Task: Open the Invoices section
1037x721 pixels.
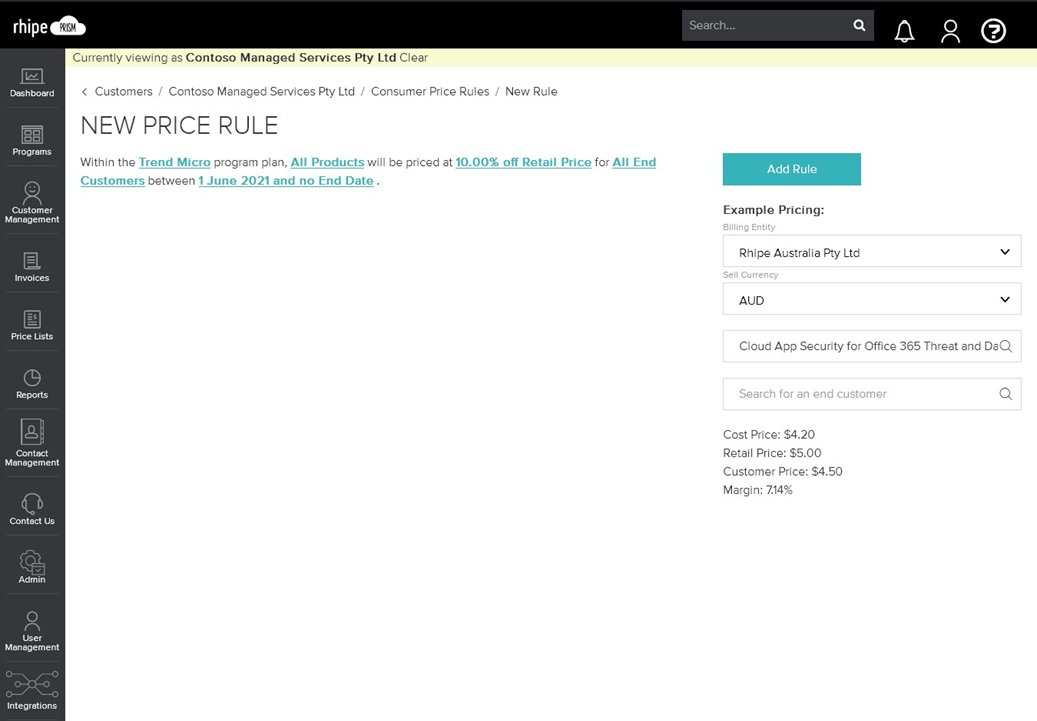Action: click(x=32, y=267)
